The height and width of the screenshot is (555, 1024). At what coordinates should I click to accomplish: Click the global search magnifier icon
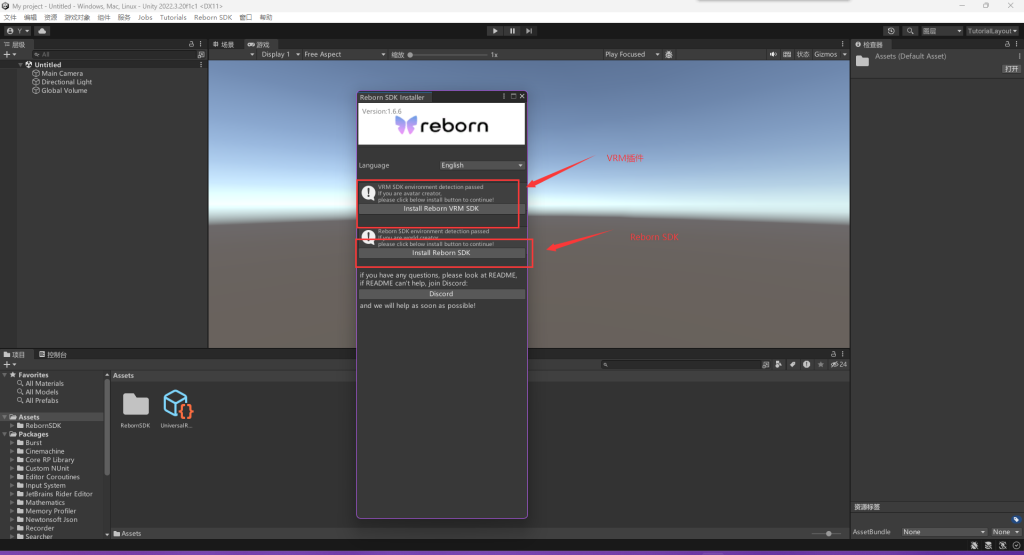click(910, 31)
